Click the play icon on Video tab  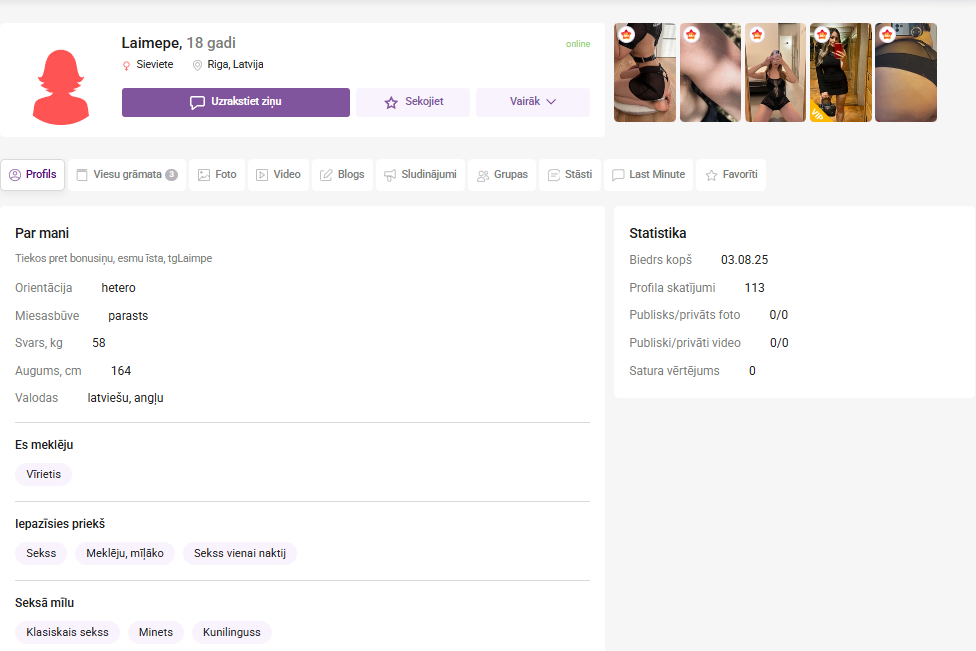tap(262, 176)
